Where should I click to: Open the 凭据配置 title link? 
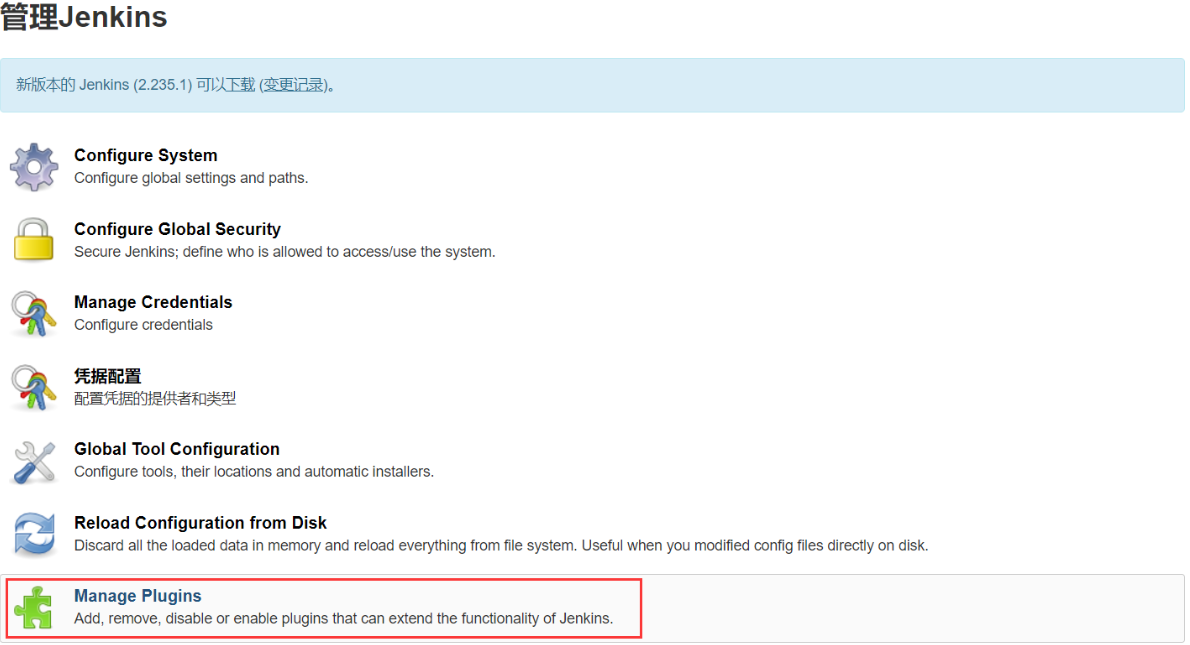click(x=107, y=376)
